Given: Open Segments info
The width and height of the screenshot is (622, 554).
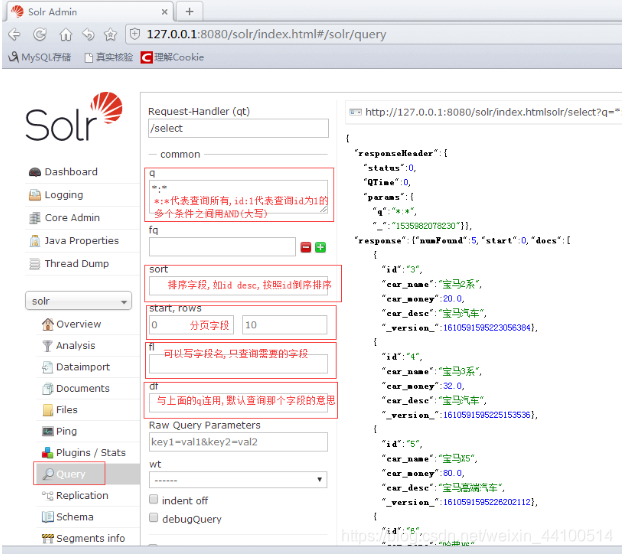Looking at the screenshot, I should click(90, 538).
